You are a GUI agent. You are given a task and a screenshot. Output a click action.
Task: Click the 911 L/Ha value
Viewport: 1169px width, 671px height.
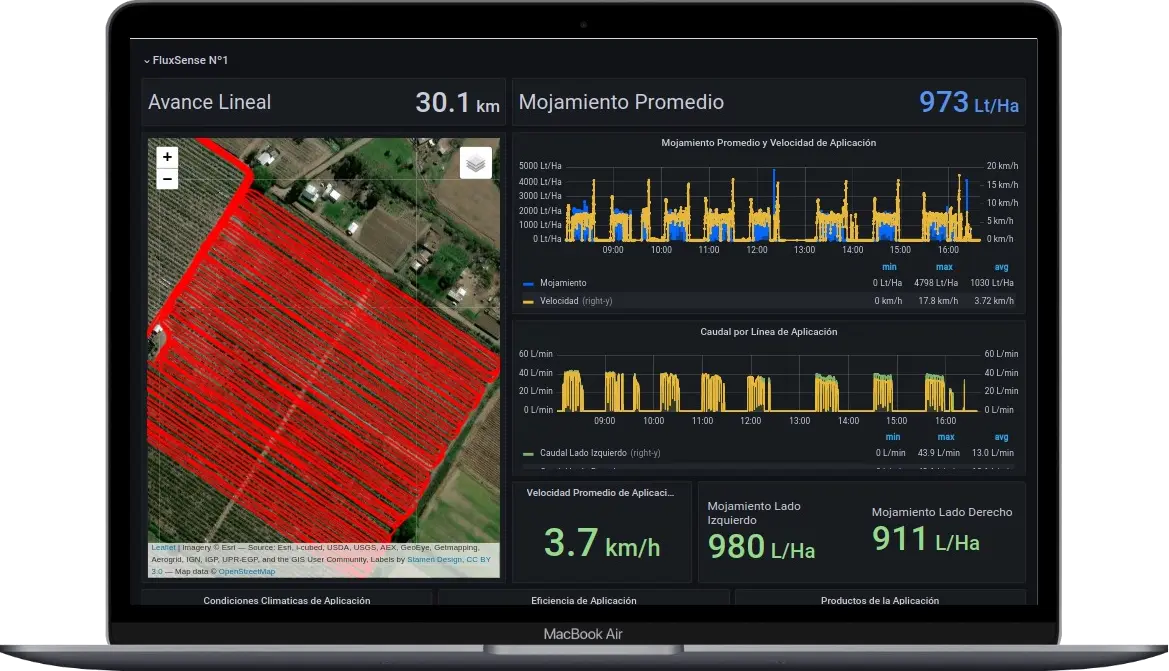click(926, 539)
